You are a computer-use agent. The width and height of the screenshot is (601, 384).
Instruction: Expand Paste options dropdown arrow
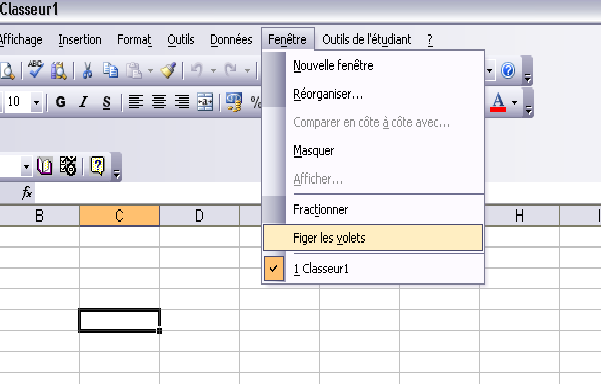tap(150, 71)
